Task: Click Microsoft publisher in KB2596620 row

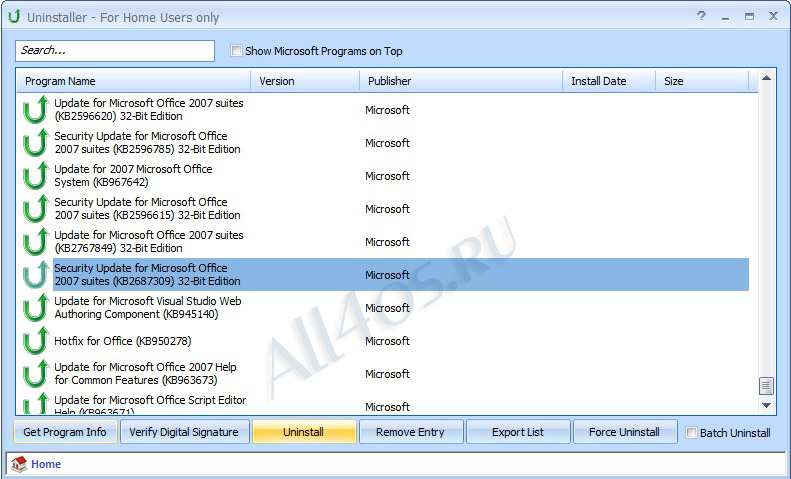Action: pos(387,109)
